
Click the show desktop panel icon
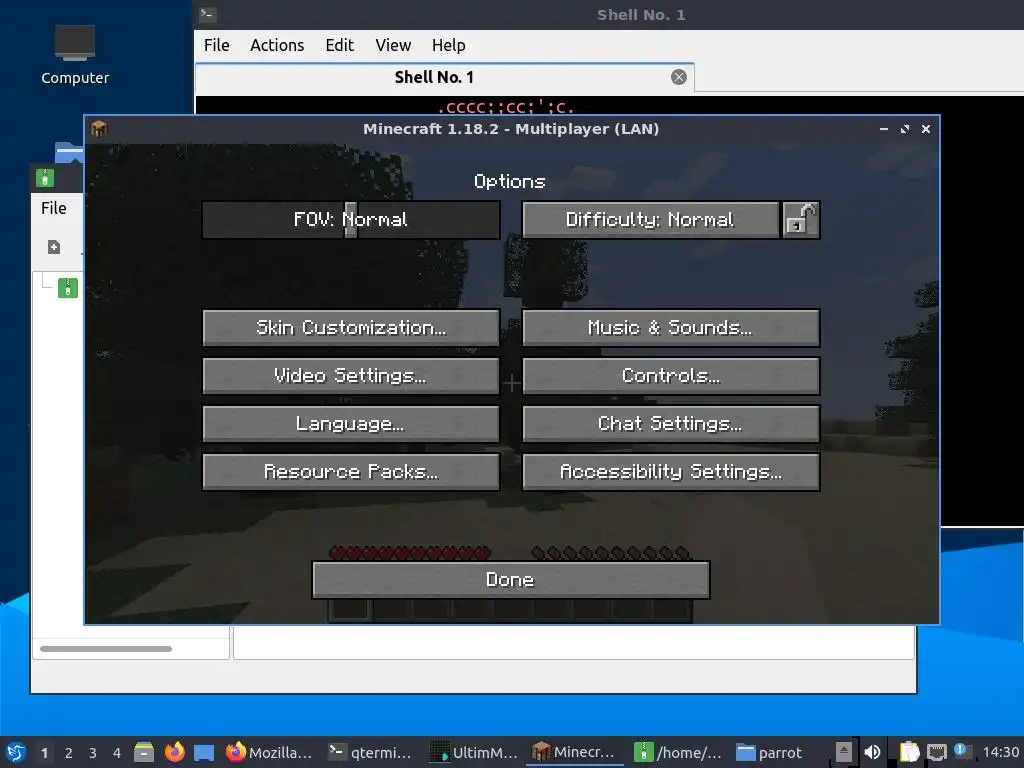[204, 753]
